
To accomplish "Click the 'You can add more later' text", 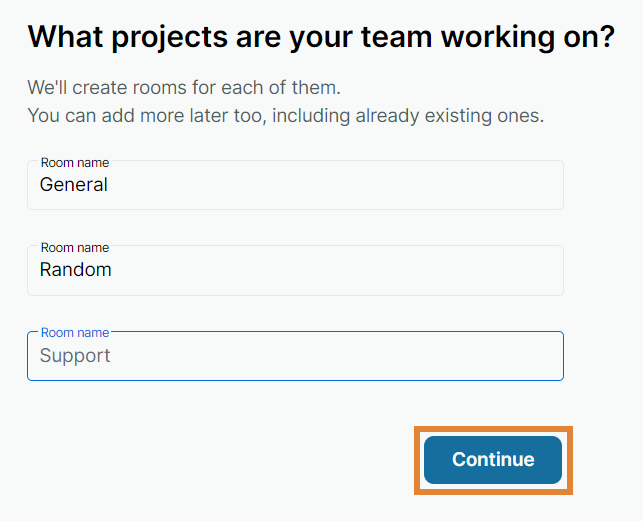I will click(x=285, y=115).
